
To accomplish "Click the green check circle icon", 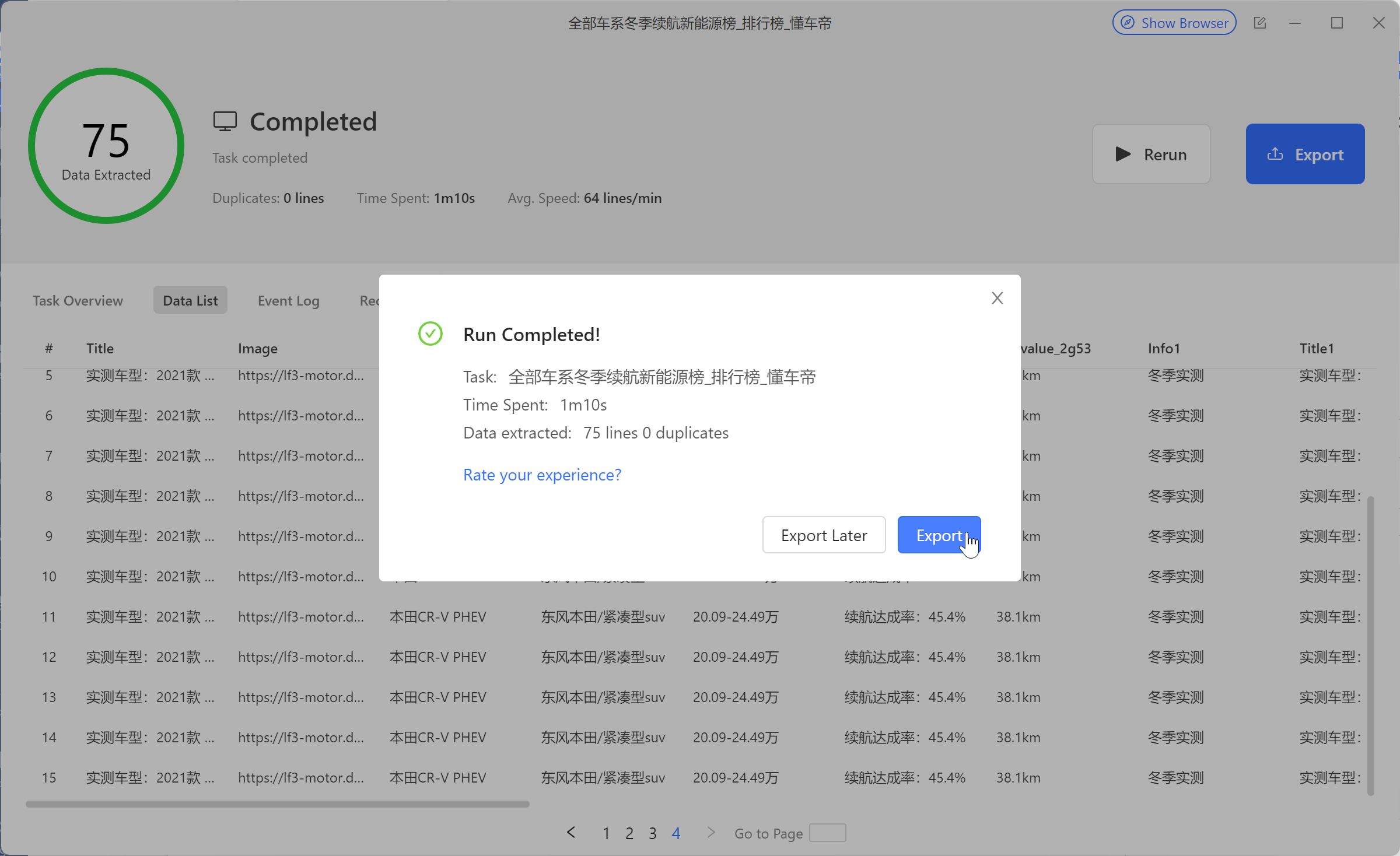I will (x=430, y=334).
